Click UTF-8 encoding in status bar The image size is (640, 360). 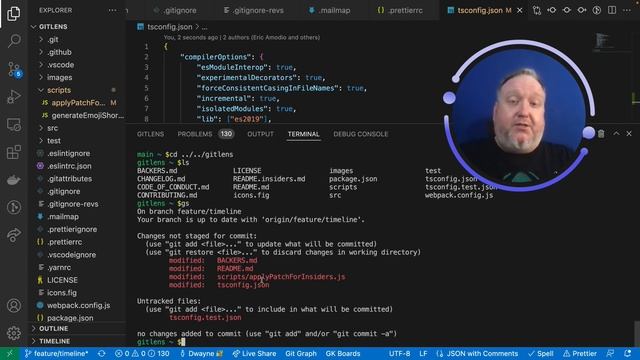click(399, 353)
